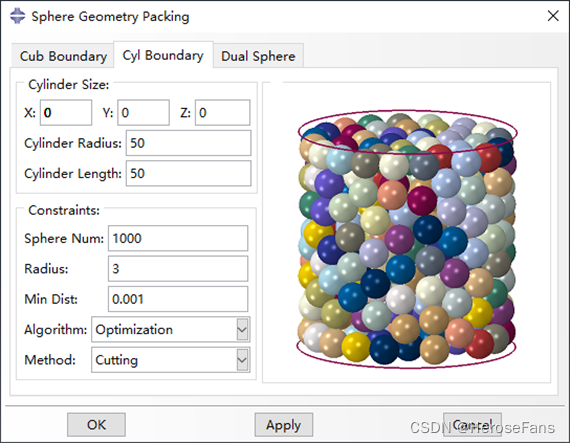Click the Sphere Num input field
The height and width of the screenshot is (443, 570).
[178, 238]
